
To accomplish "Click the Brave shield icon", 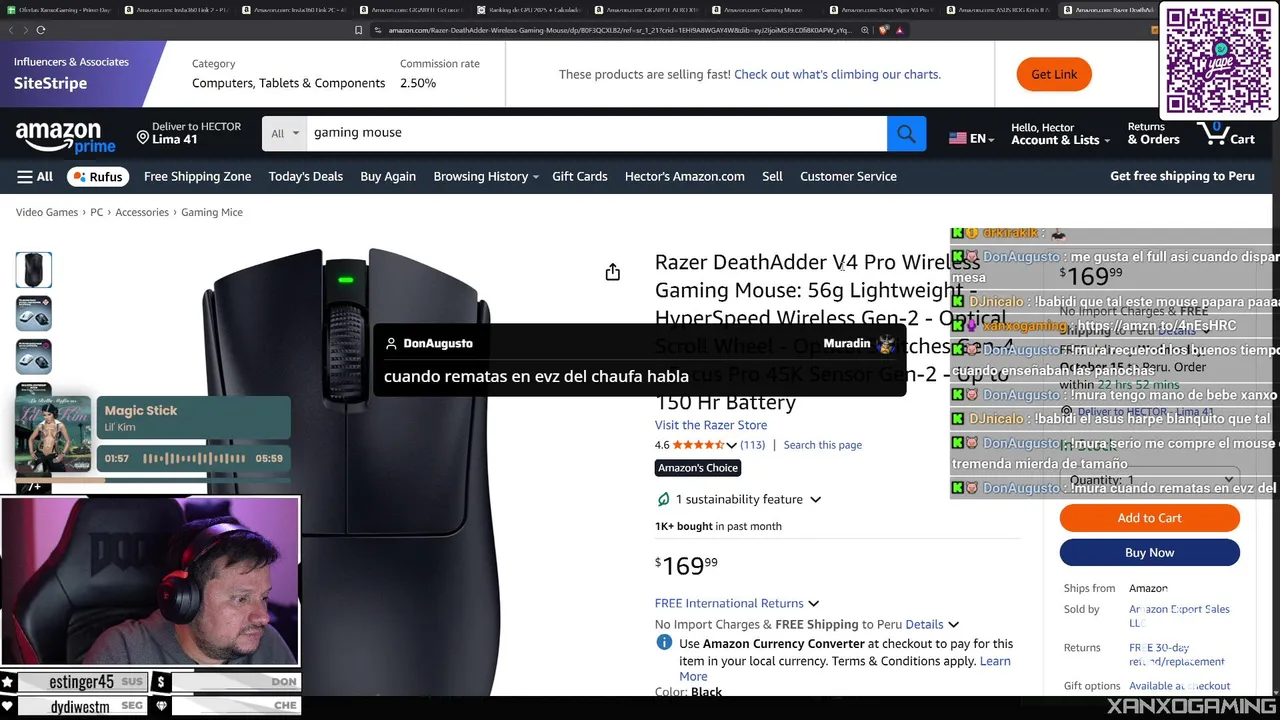I will [x=884, y=30].
